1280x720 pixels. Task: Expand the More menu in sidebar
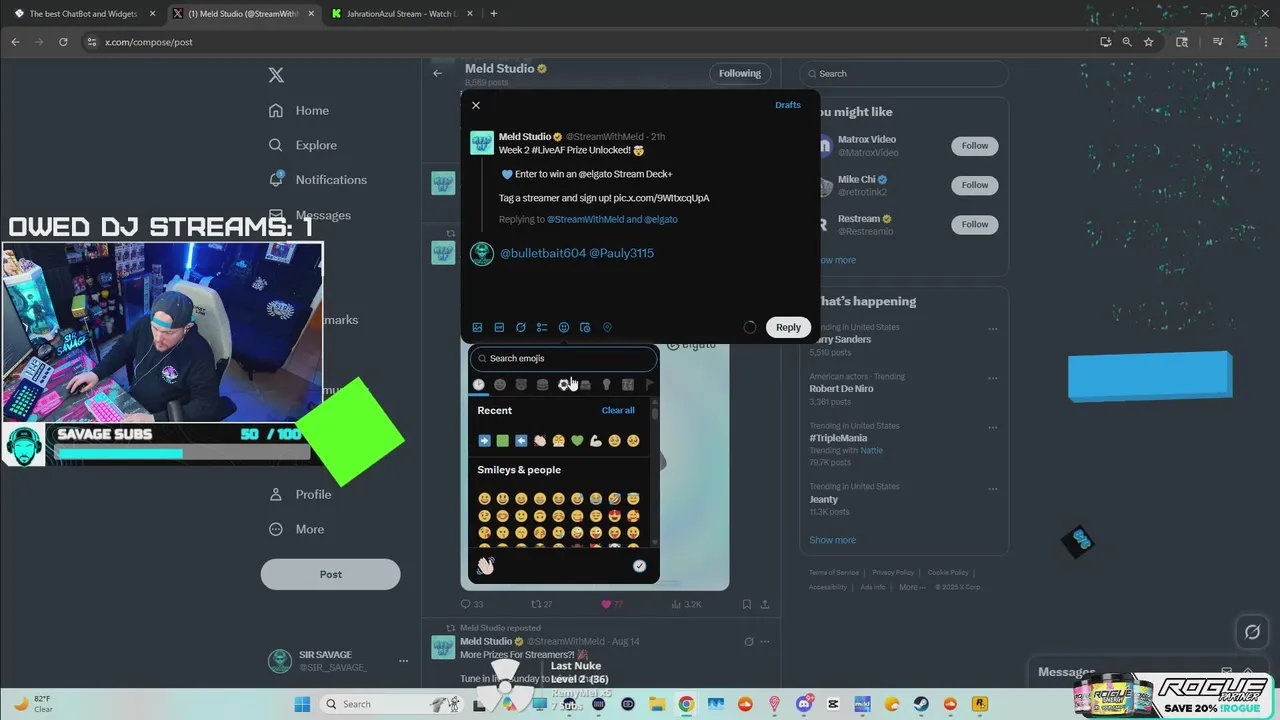coord(297,529)
